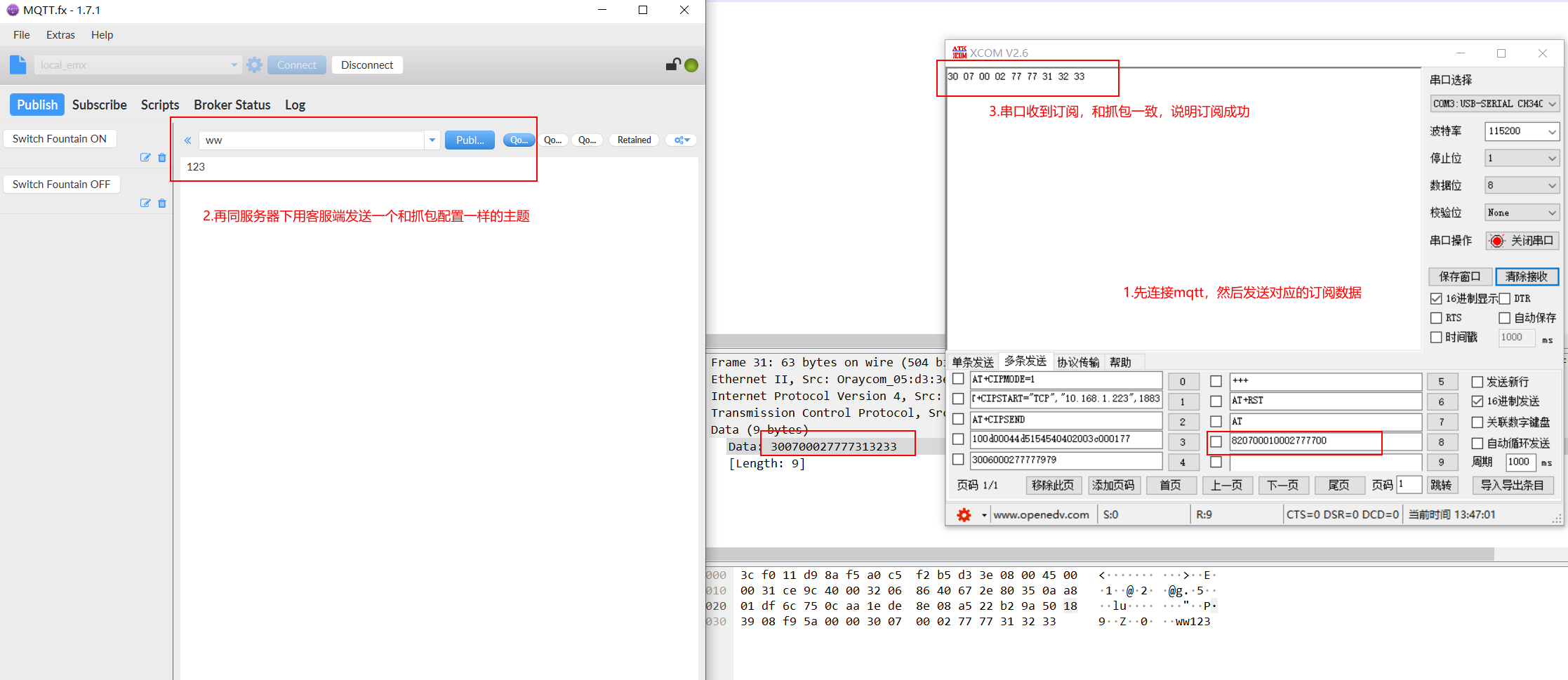
Task: Create a new connection profile with the file icon
Action: tap(18, 64)
